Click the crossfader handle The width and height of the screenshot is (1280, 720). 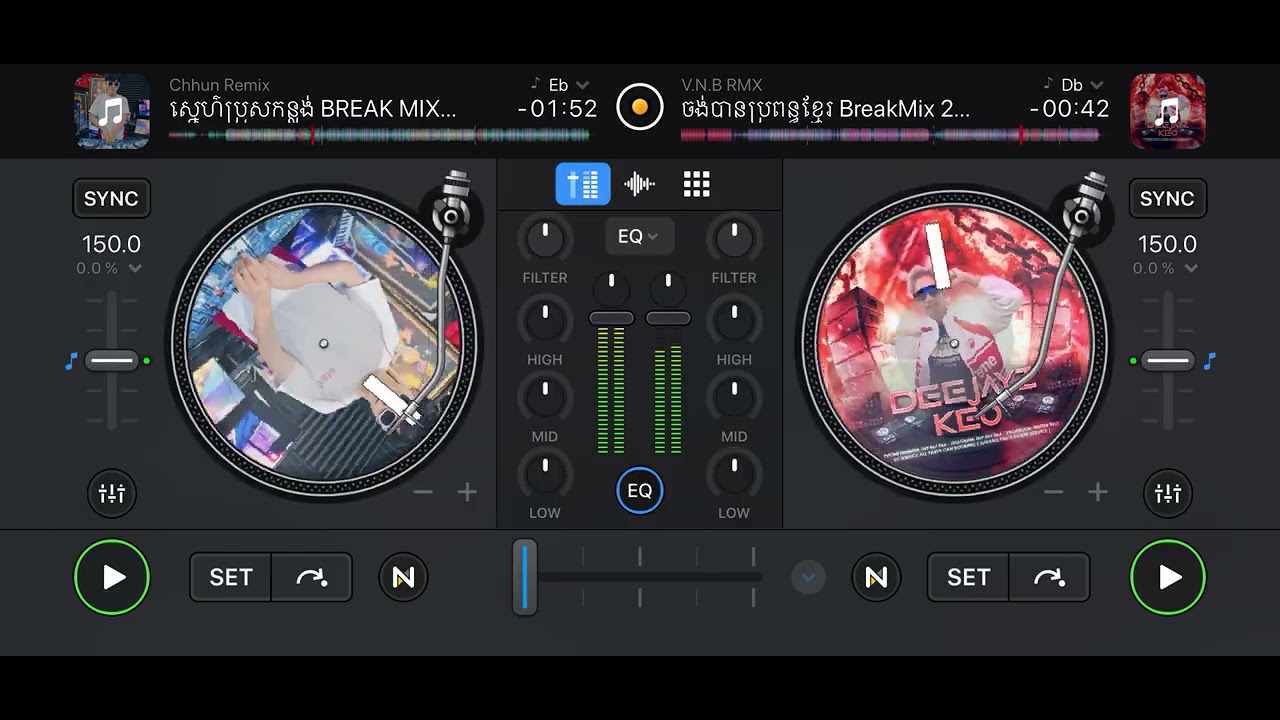[x=525, y=577]
